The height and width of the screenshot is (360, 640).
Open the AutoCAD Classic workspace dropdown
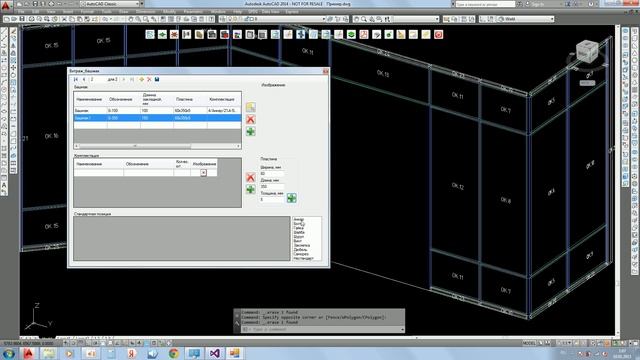click(x=110, y=4)
